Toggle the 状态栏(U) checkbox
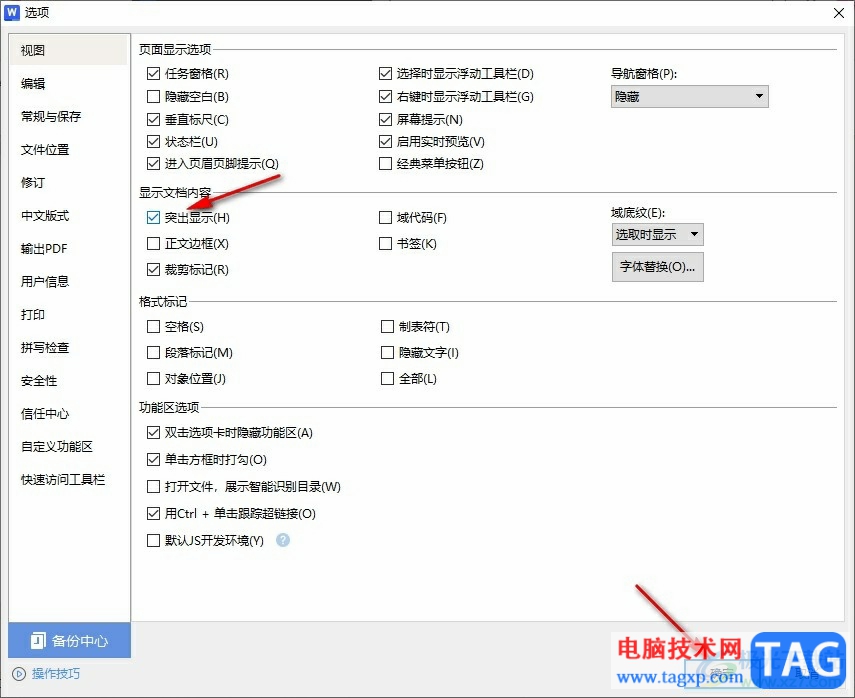Viewport: 855px width, 698px height. [153, 141]
